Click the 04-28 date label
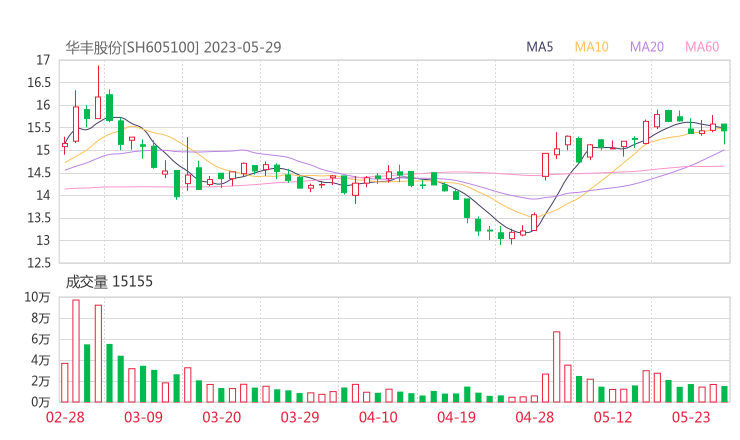This screenshot has height=440, width=740. coord(535,417)
